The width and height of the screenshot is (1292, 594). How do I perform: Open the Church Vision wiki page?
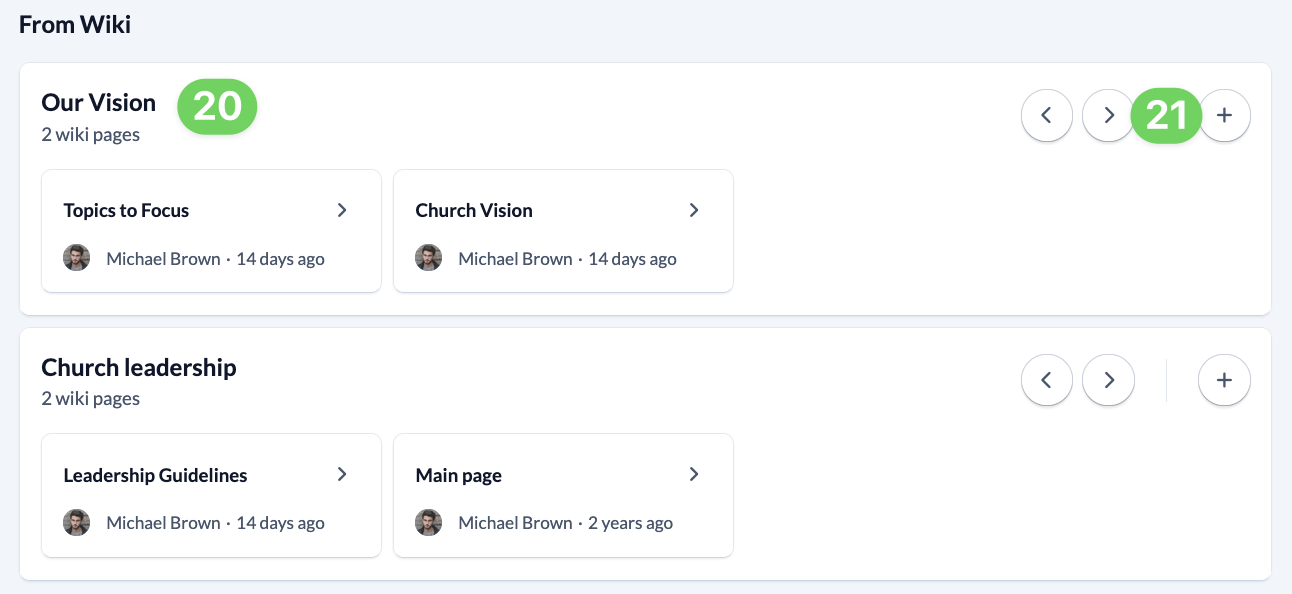[474, 210]
